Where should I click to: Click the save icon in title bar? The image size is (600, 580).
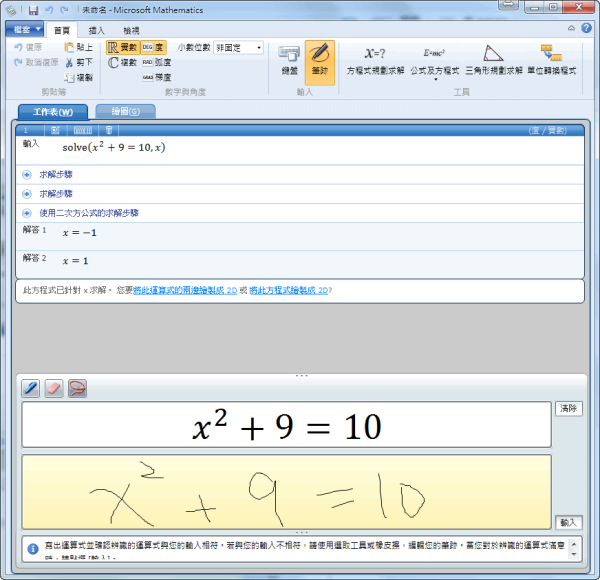point(33,10)
